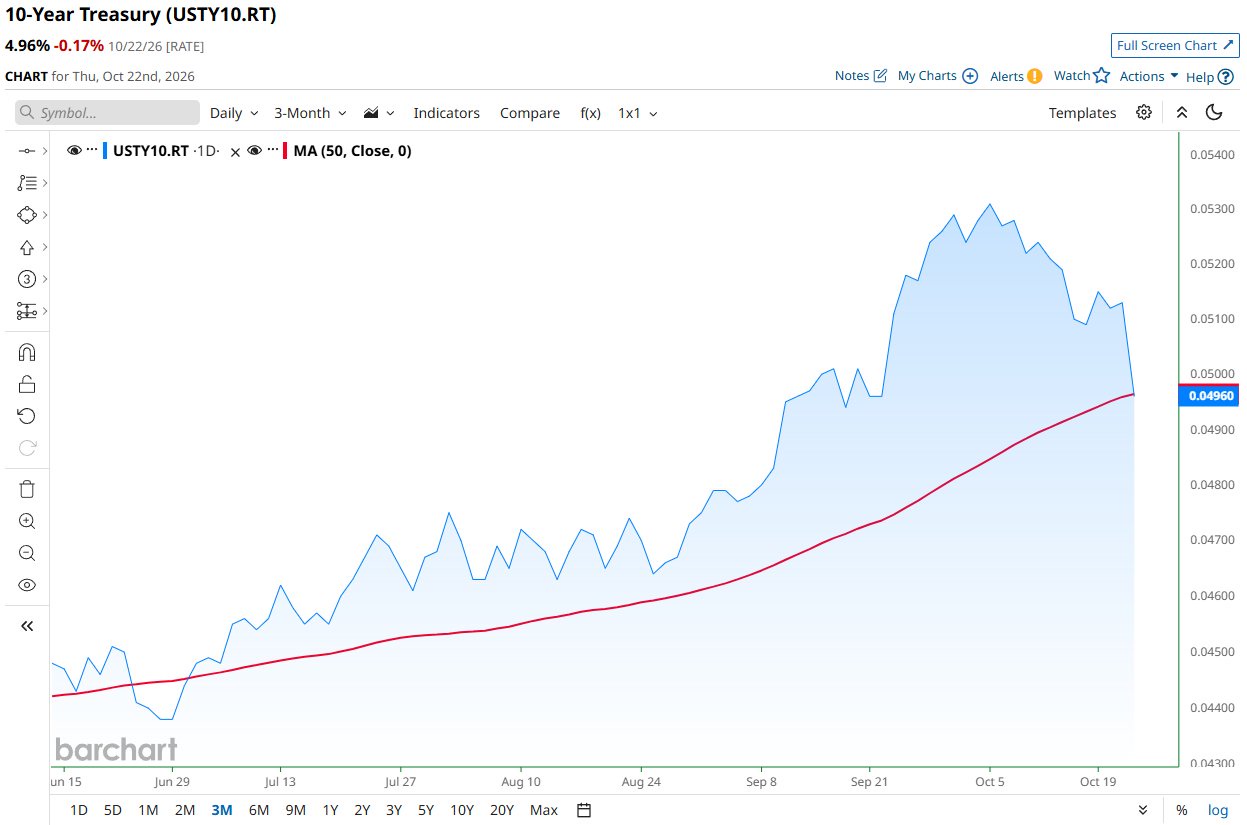Select the 20Y time range

(x=502, y=810)
